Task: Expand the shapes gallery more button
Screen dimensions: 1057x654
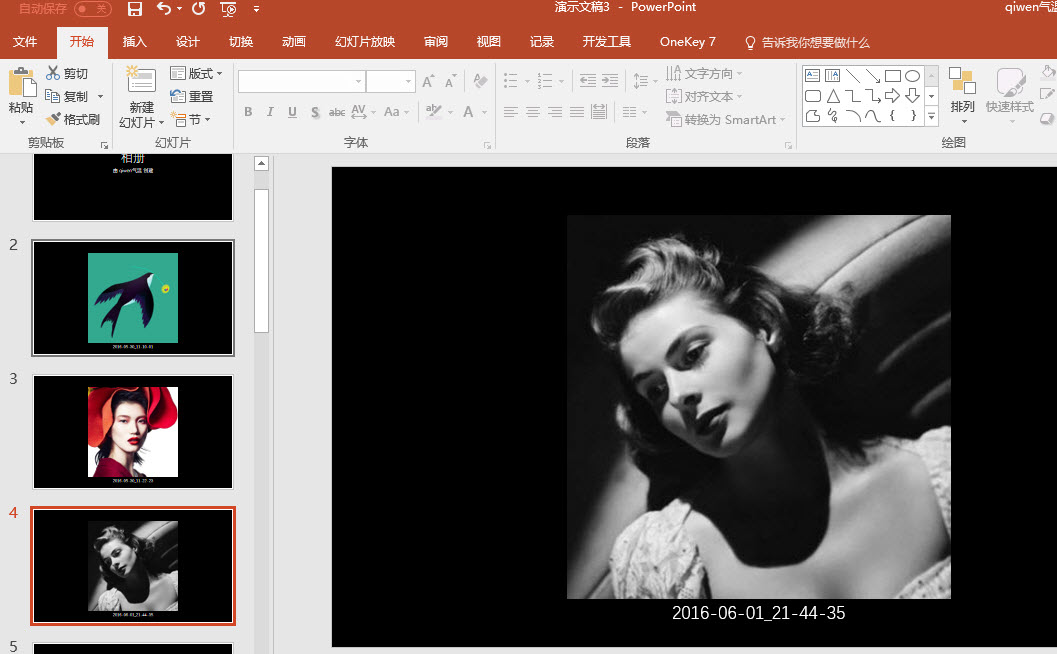Action: tap(931, 117)
